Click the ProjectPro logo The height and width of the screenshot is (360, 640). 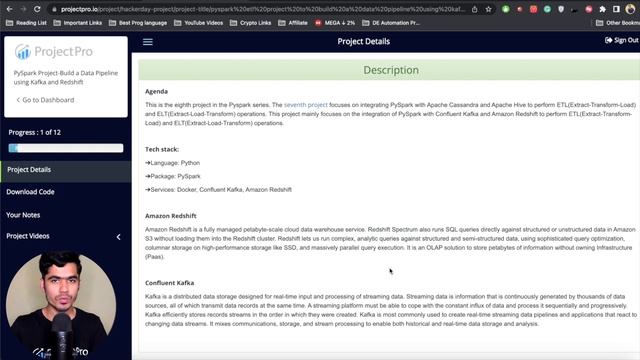point(53,51)
